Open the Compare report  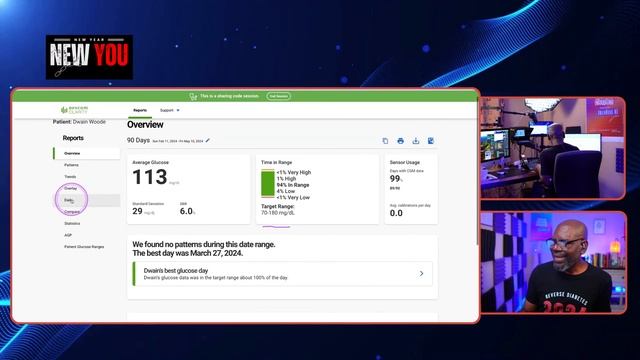[72, 212]
